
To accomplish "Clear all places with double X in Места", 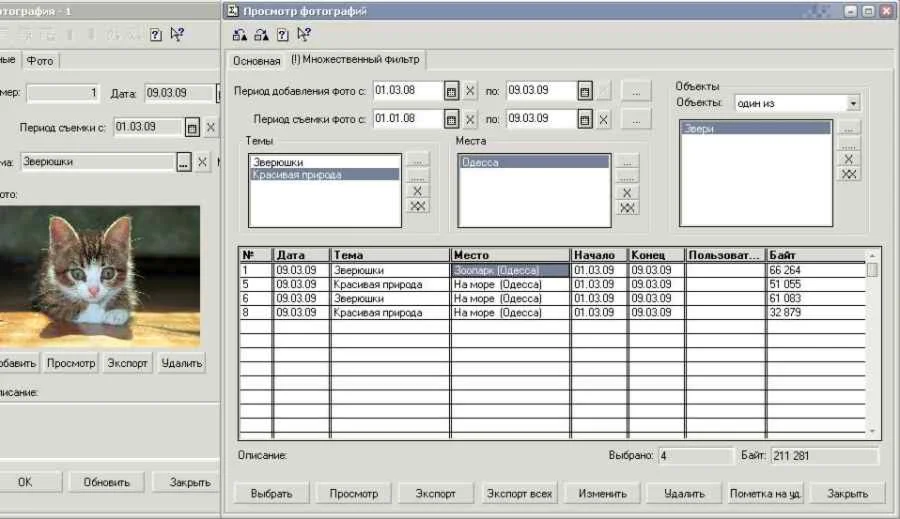I will 627,208.
